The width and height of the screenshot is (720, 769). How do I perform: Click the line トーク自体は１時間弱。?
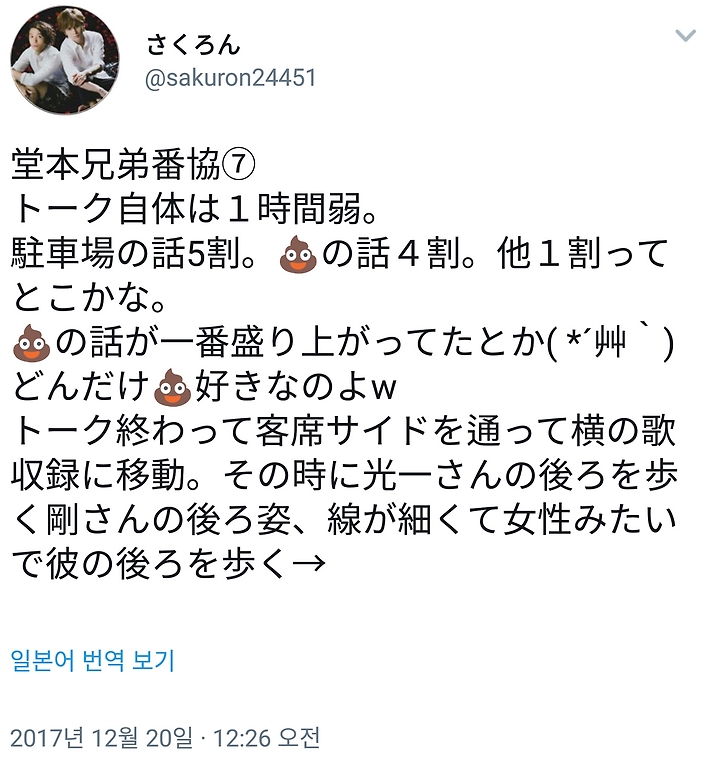click(x=195, y=209)
